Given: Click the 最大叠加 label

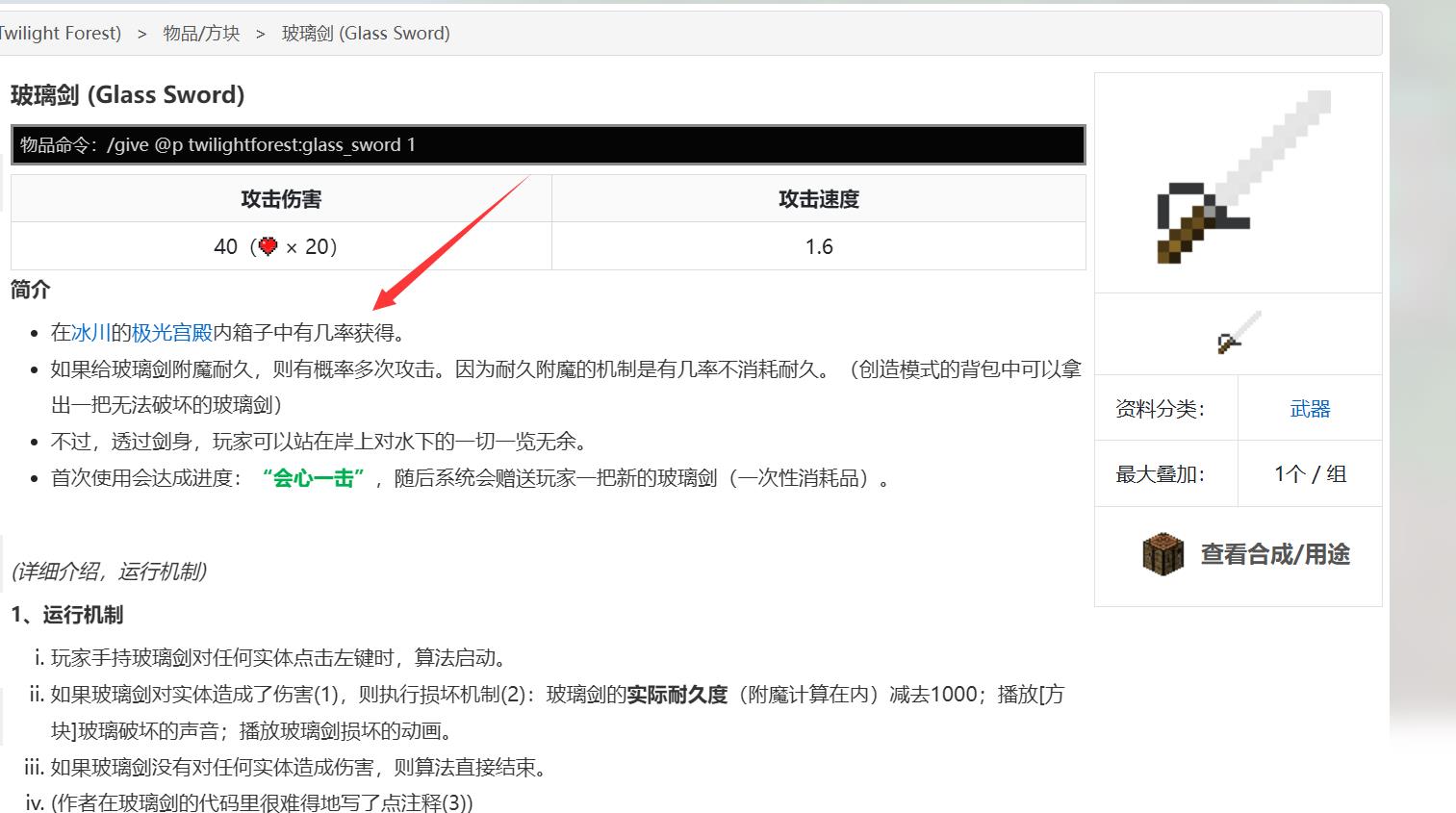Looking at the screenshot, I should [x=1161, y=474].
